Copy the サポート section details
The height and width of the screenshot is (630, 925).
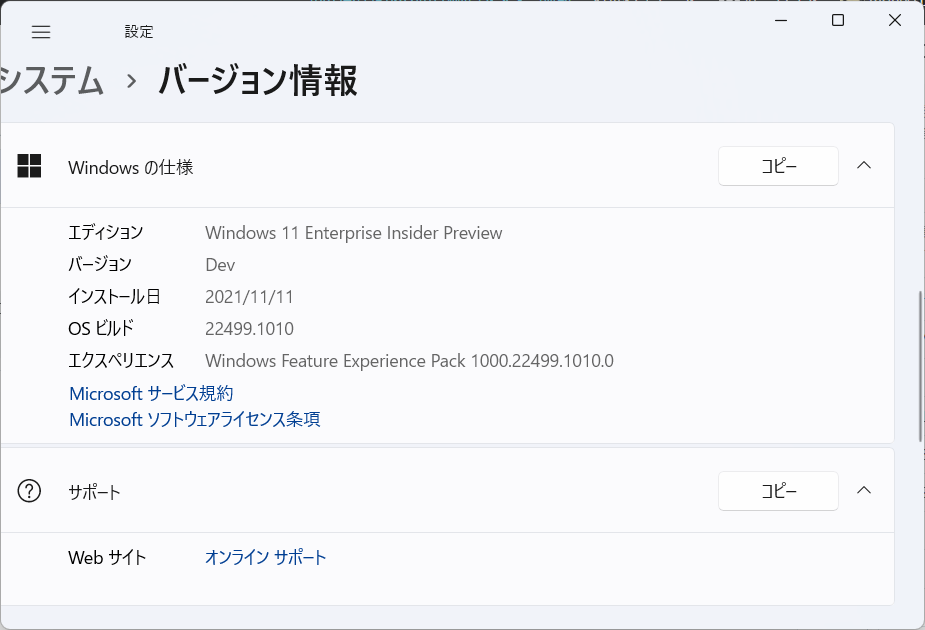pos(778,491)
